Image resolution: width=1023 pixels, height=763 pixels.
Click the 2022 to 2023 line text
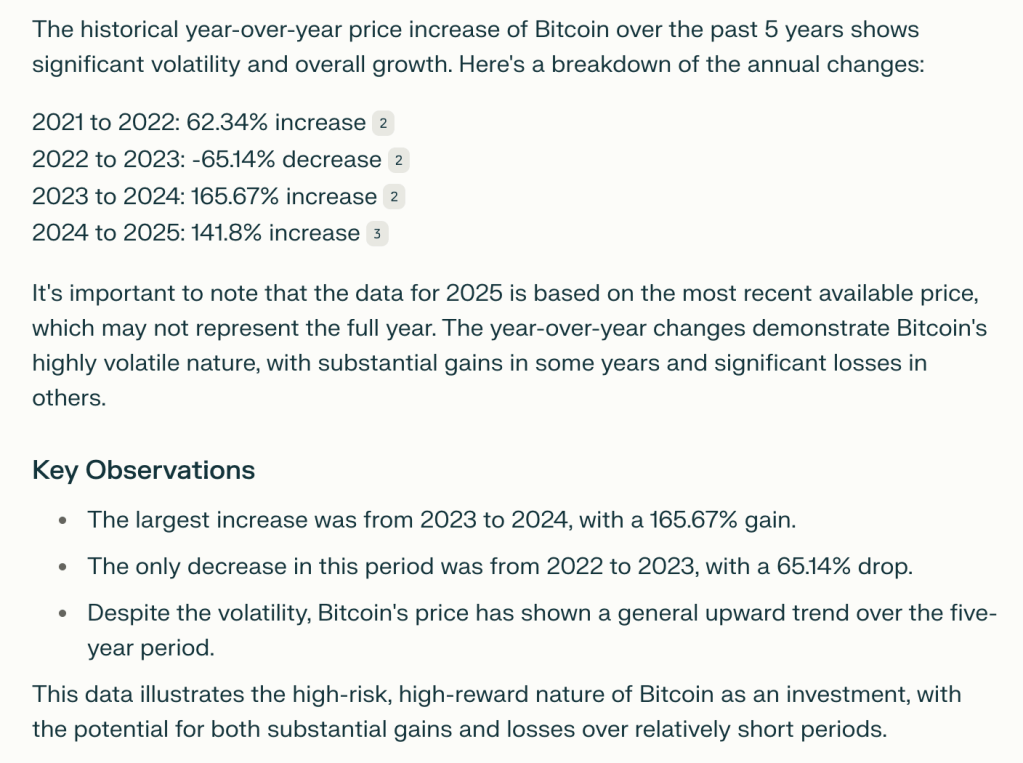tap(206, 160)
